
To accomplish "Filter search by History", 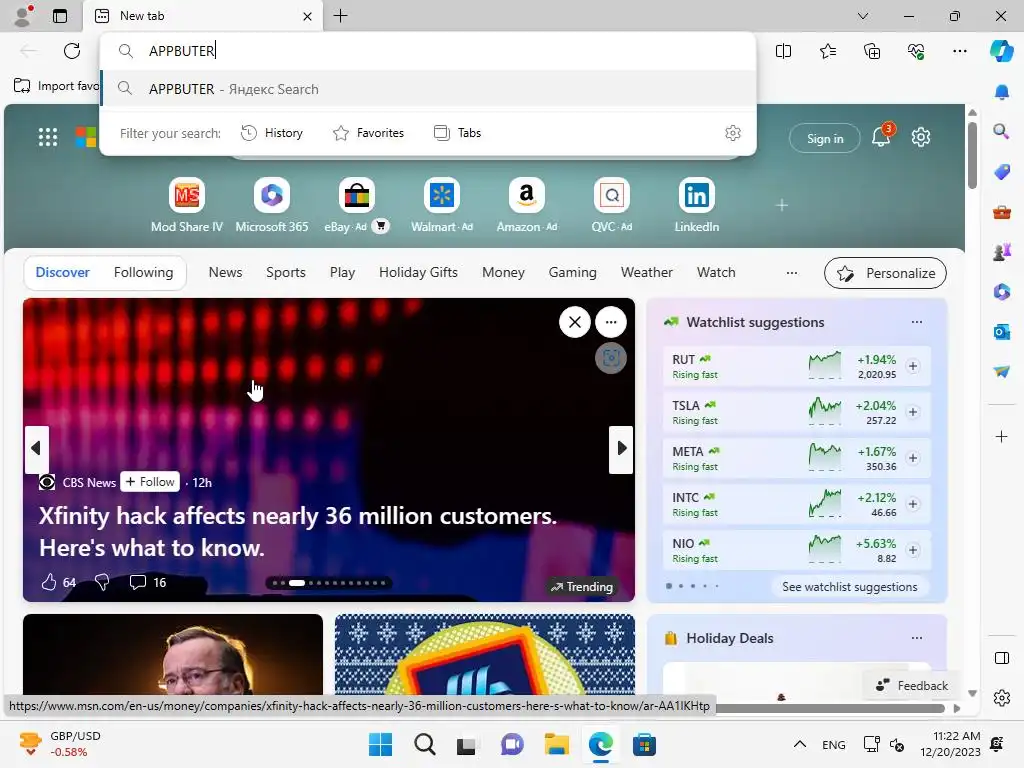I will (x=272, y=133).
